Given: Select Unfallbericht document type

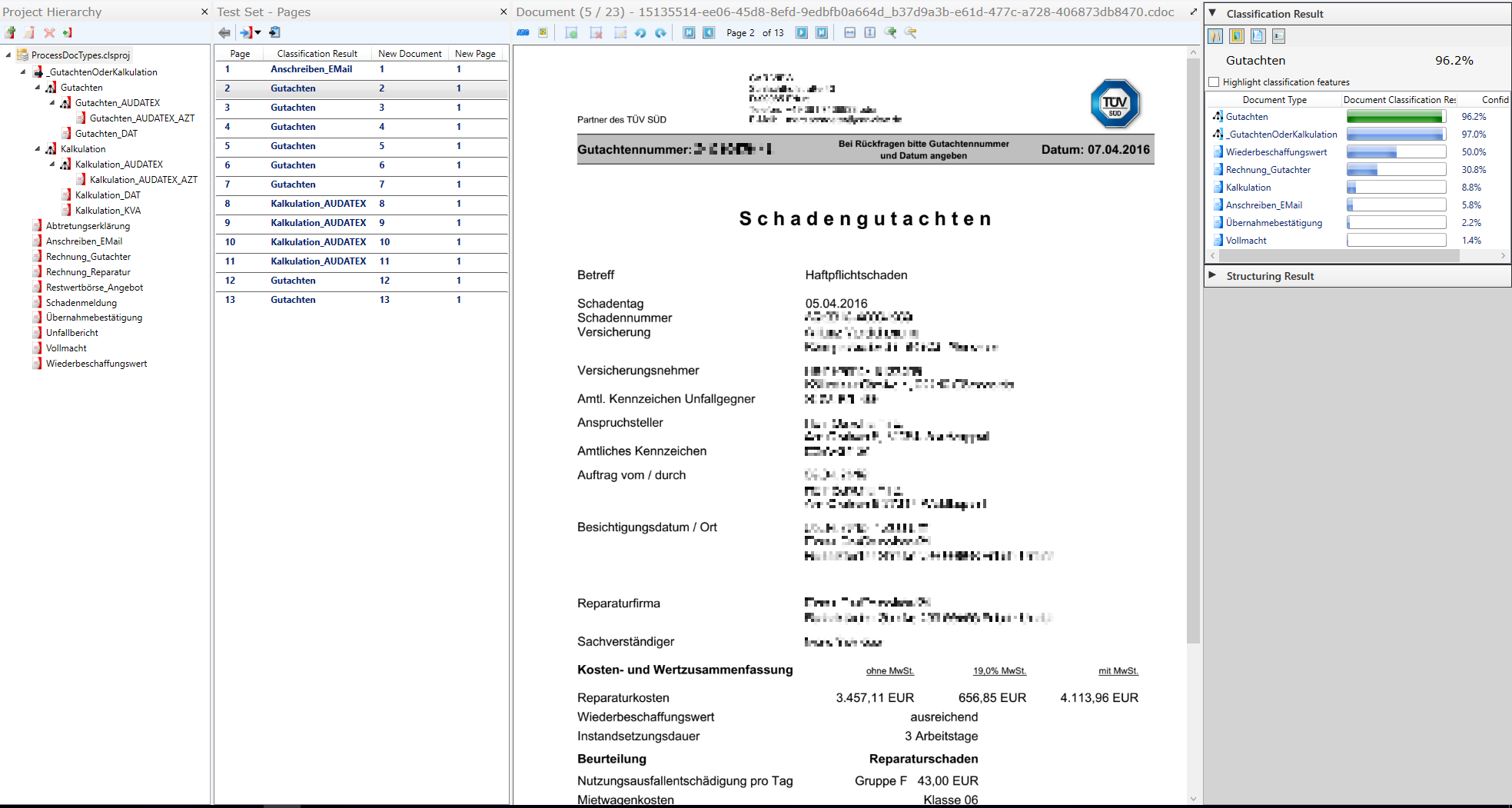Looking at the screenshot, I should 71,332.
